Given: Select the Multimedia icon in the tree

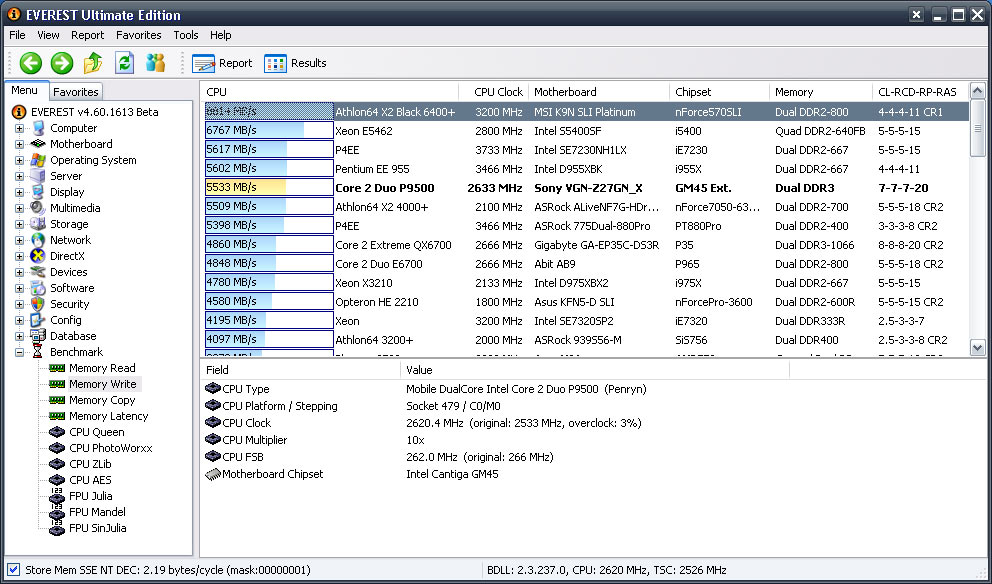Looking at the screenshot, I should (38, 208).
